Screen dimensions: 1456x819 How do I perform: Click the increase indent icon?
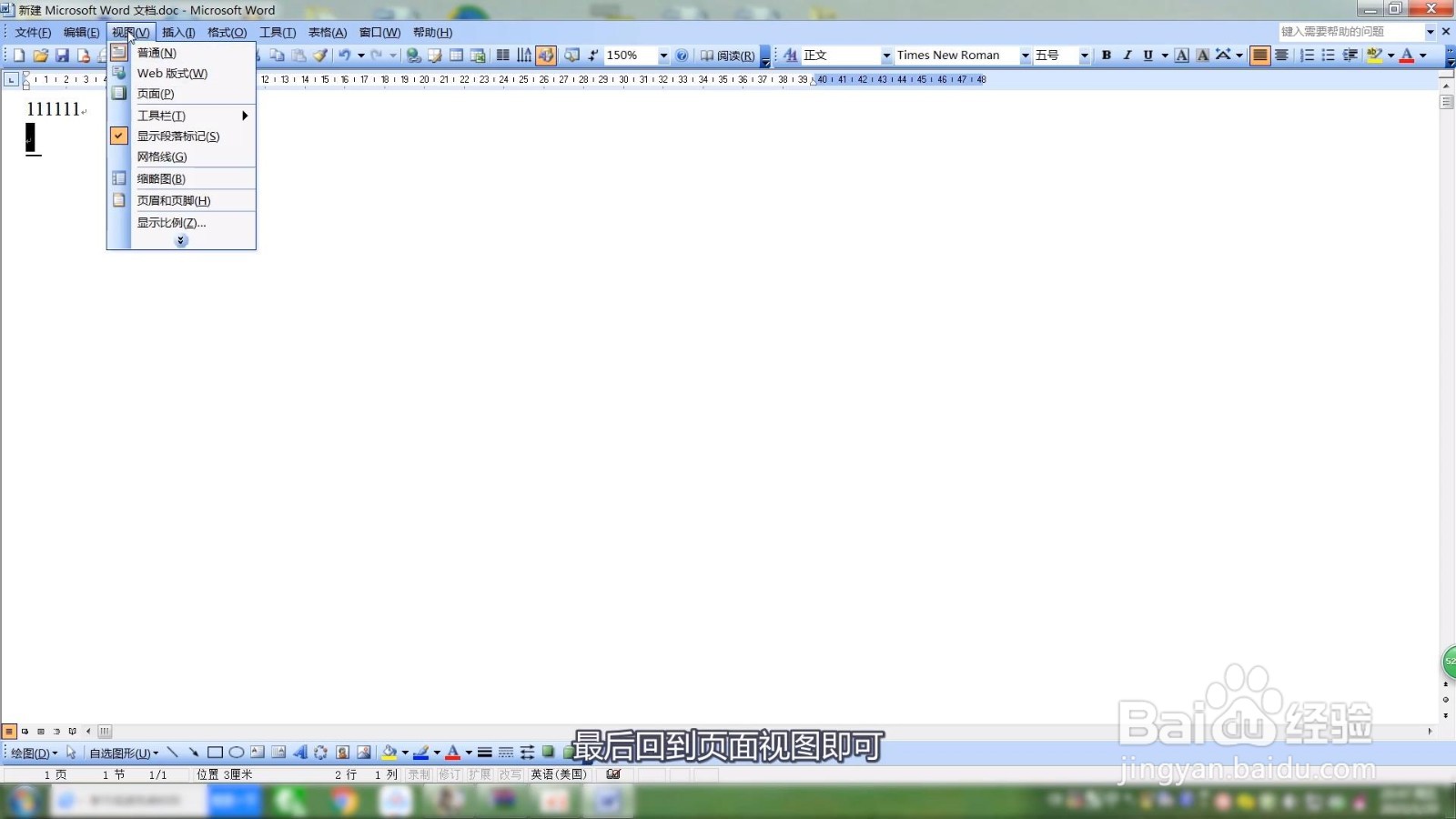pos(1350,56)
